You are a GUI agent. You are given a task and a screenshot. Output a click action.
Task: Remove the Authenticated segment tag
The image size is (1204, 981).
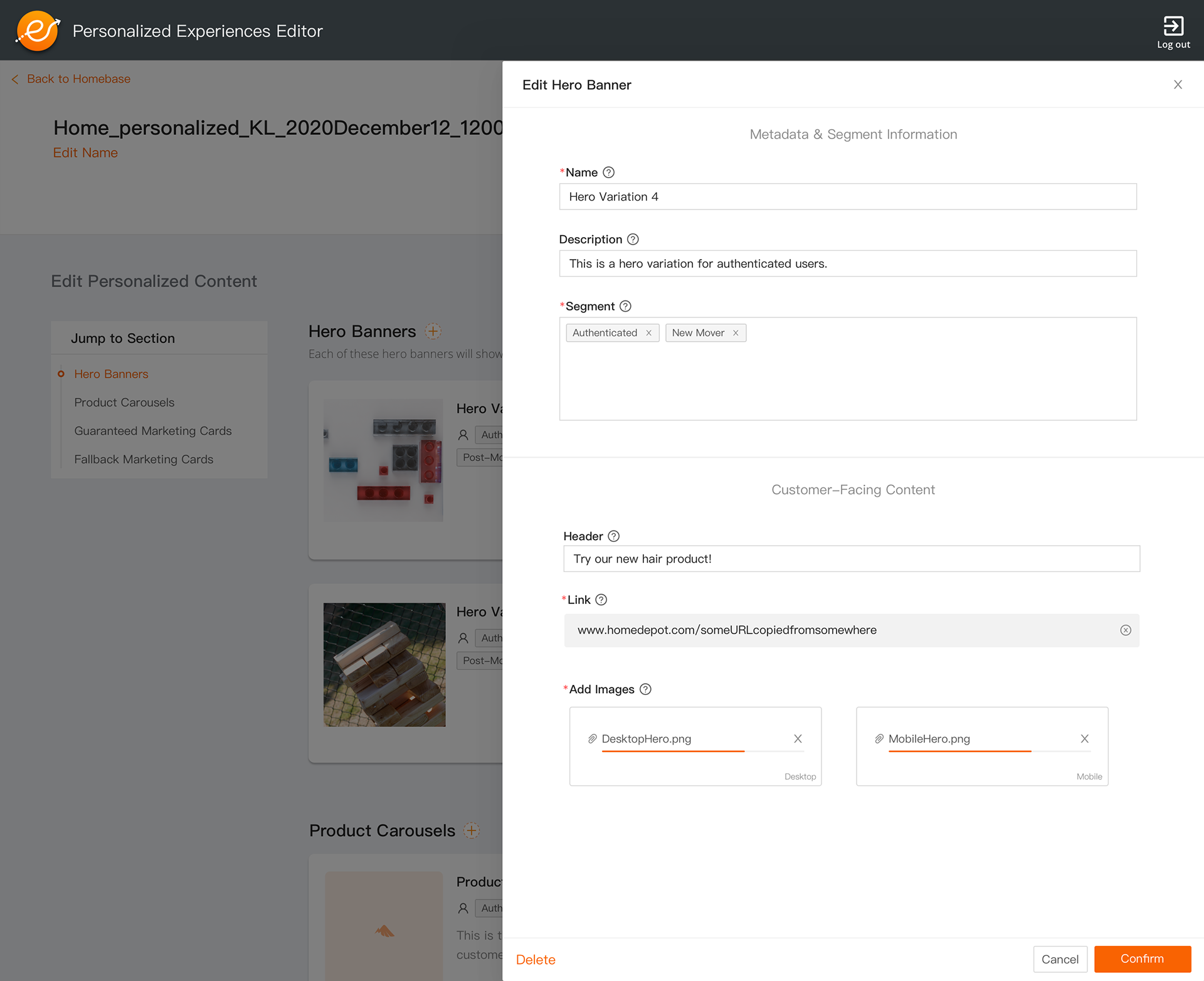[x=648, y=333]
